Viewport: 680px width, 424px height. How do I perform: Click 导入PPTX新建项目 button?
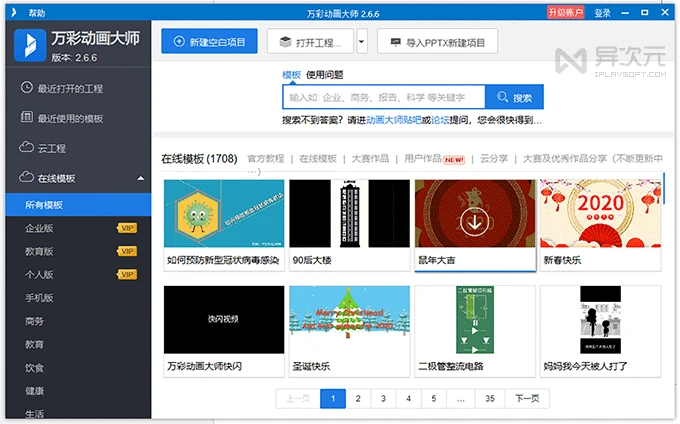pos(438,42)
